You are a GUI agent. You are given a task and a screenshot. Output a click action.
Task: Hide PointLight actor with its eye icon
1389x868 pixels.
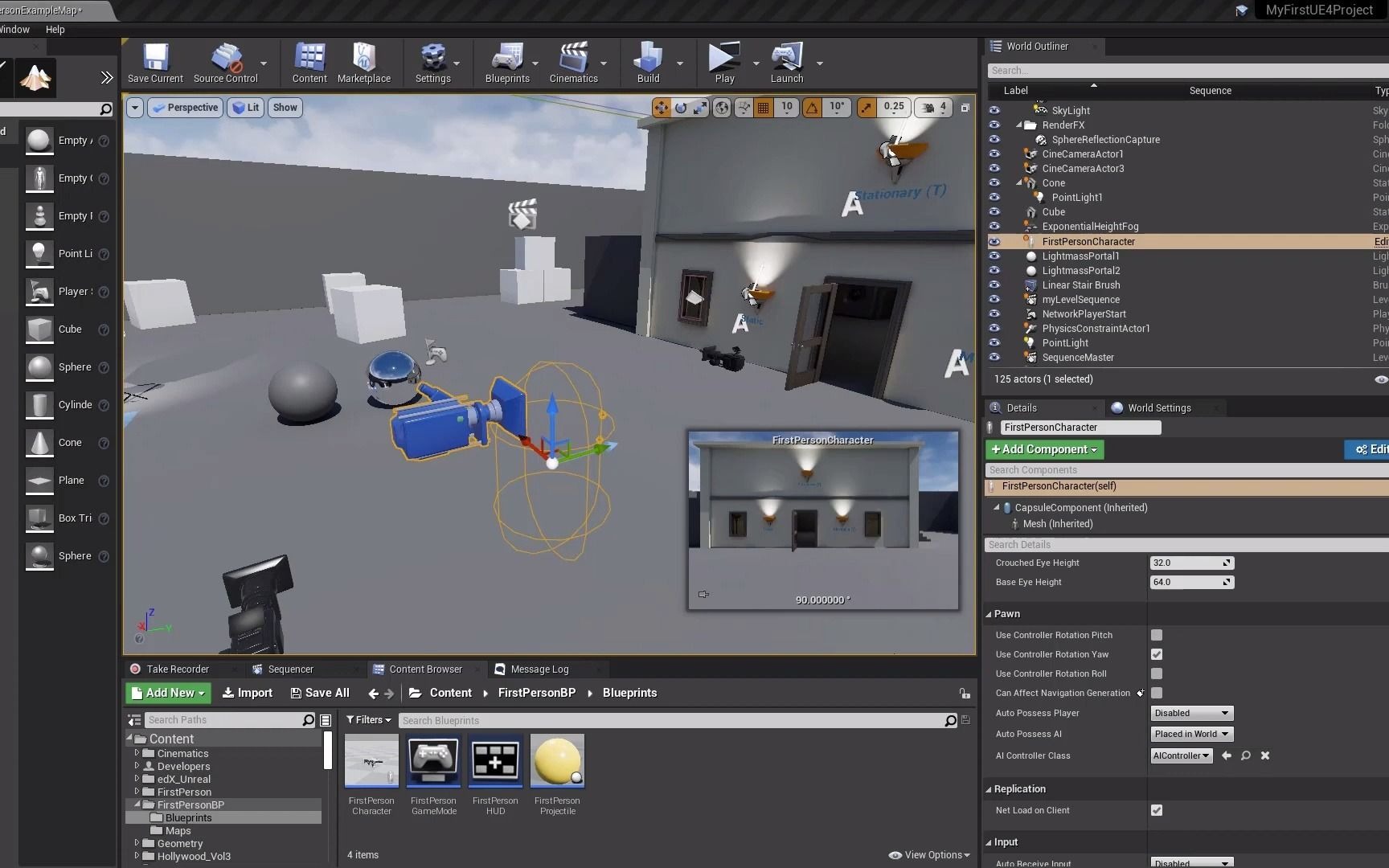[994, 342]
